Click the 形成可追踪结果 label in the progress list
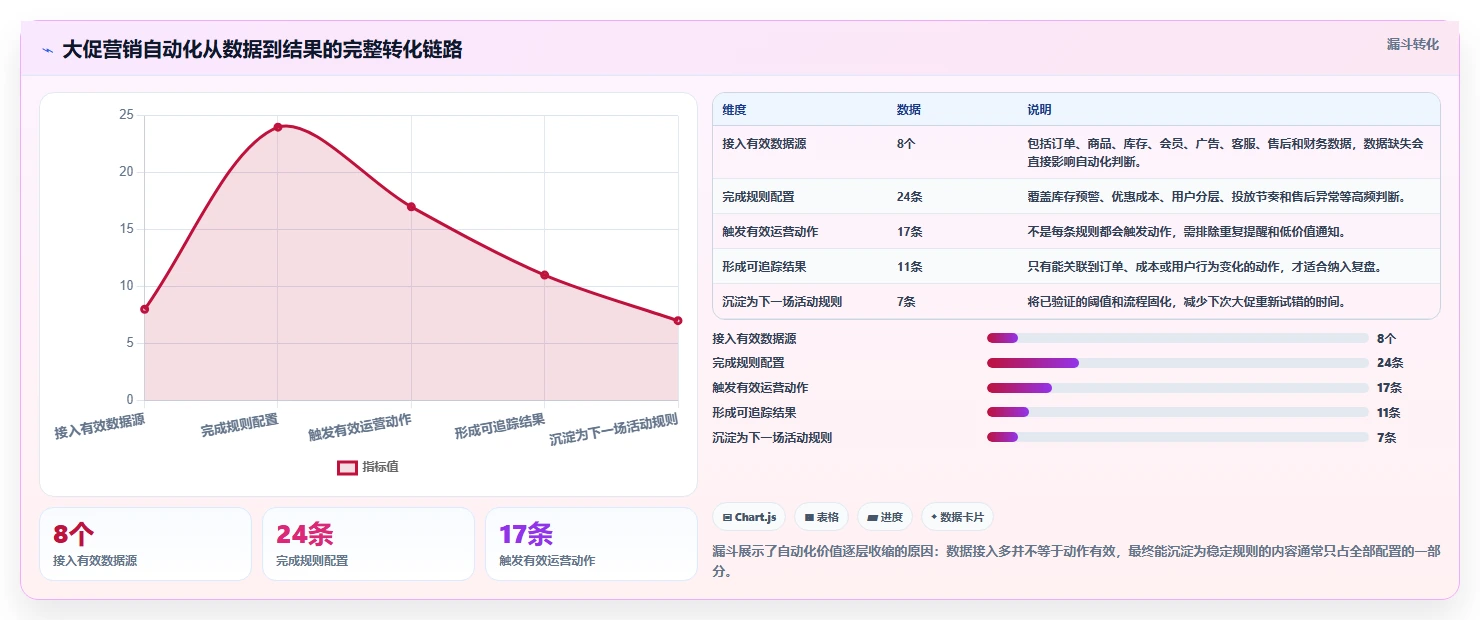 point(754,412)
